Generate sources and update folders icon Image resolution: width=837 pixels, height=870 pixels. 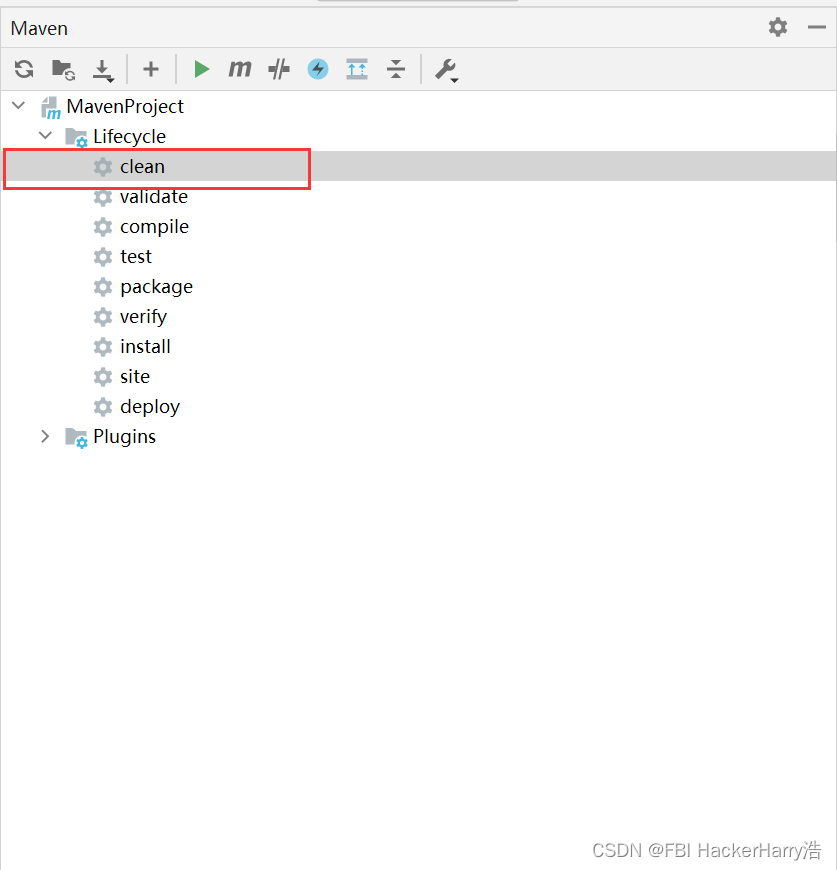click(63, 70)
